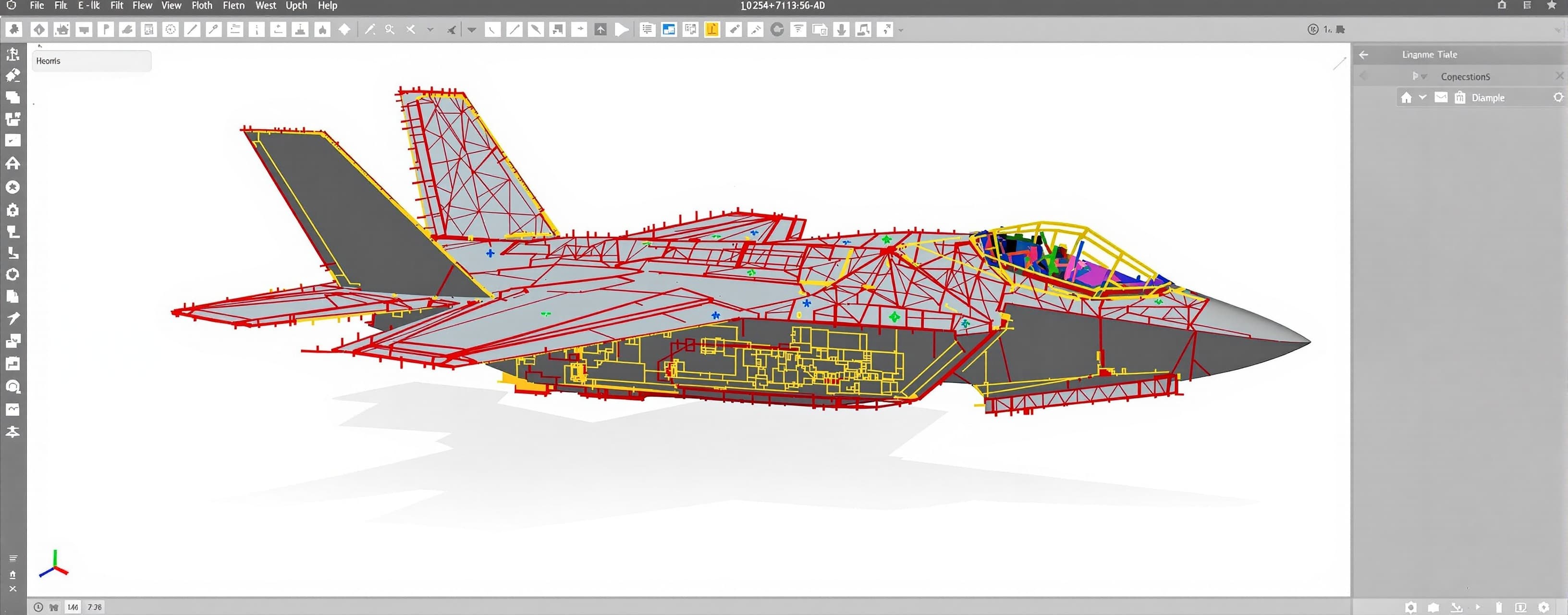
Task: Click the house icon in the left sidebar
Action: pyautogui.click(x=13, y=163)
